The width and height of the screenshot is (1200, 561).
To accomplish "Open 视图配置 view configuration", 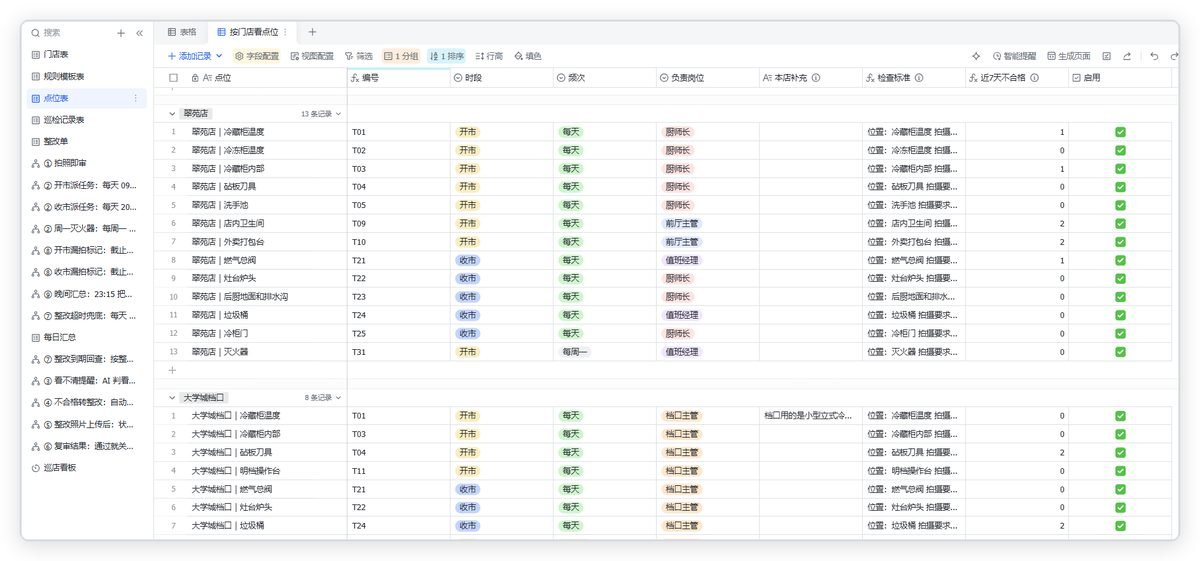I will 312,56.
